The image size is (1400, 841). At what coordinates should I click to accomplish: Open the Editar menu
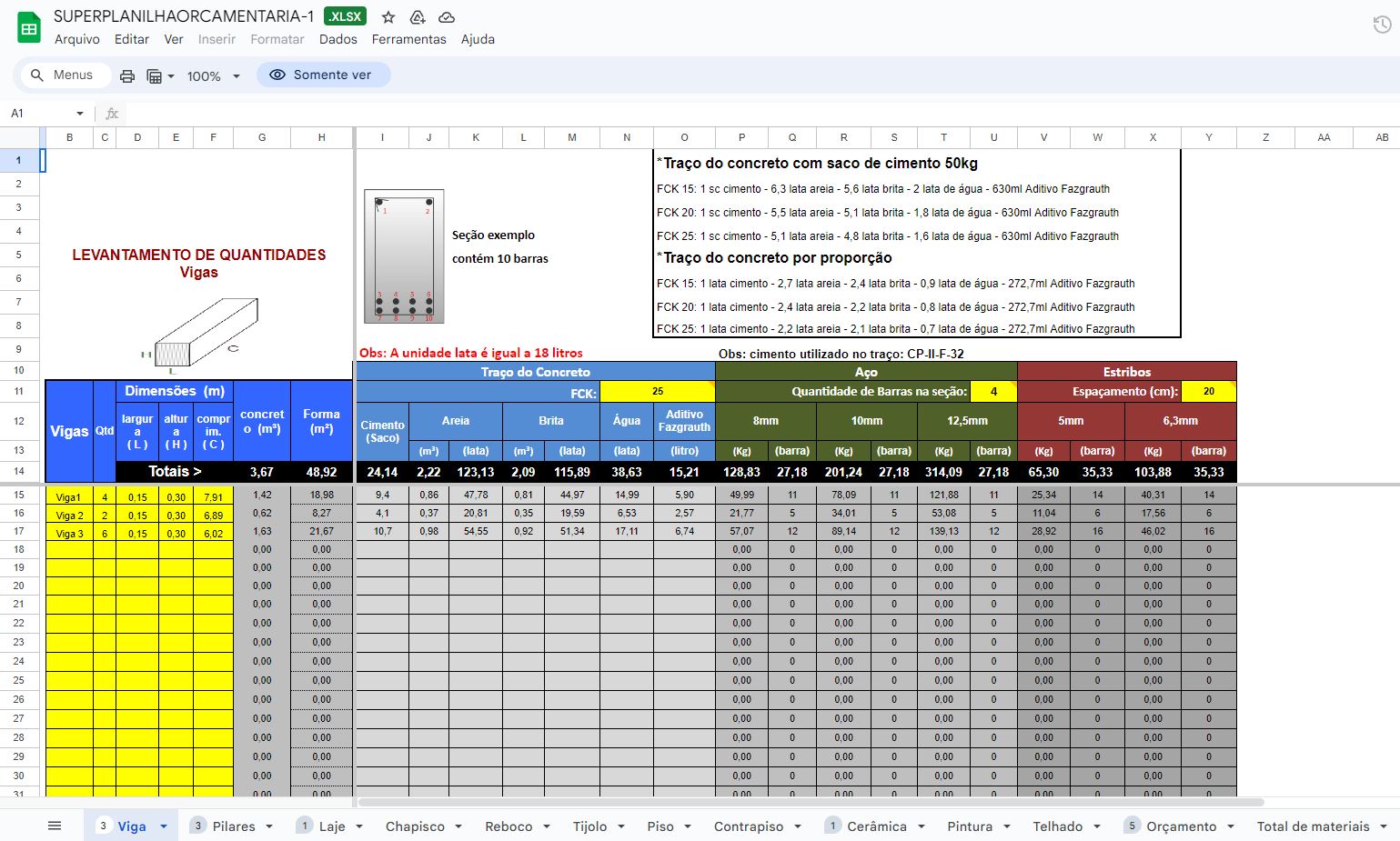132,39
